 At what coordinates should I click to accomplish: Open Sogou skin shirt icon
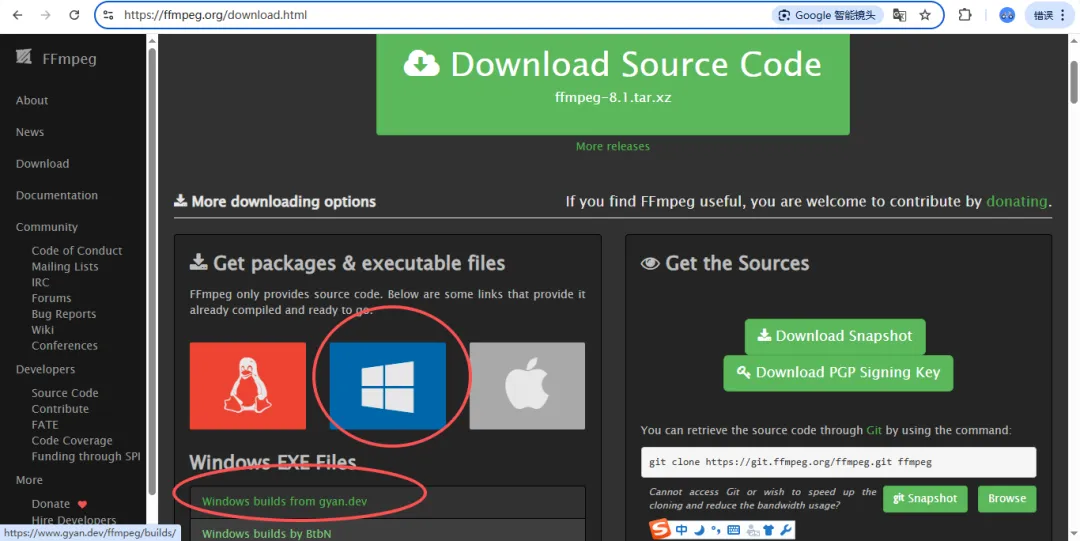point(769,530)
